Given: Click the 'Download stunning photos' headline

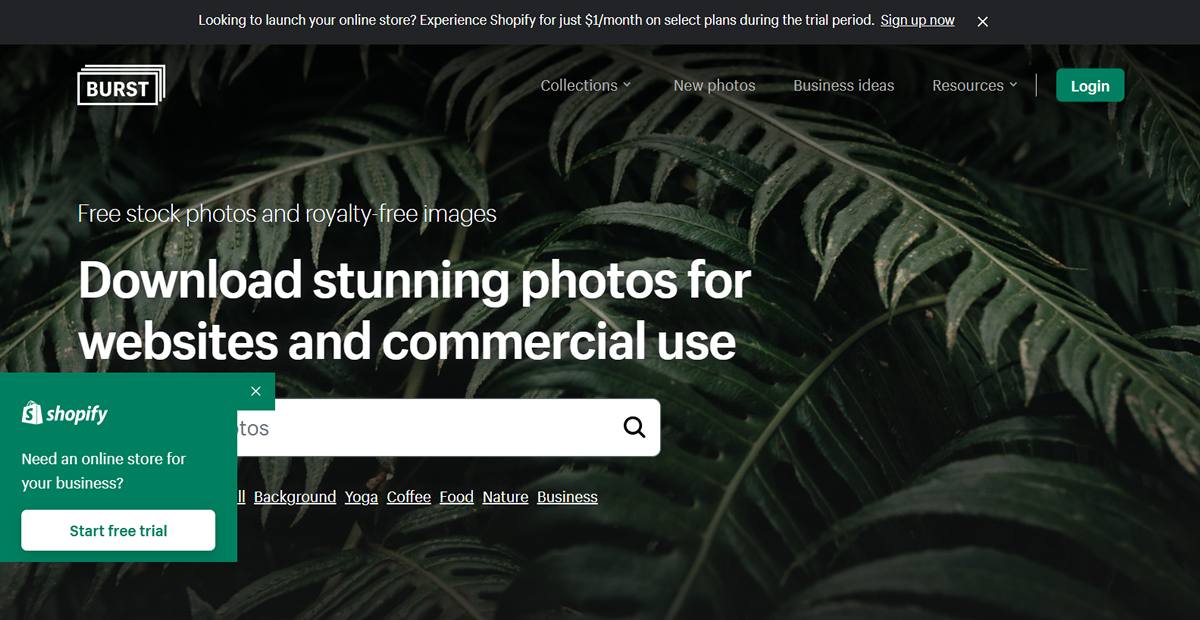Looking at the screenshot, I should coord(414,310).
